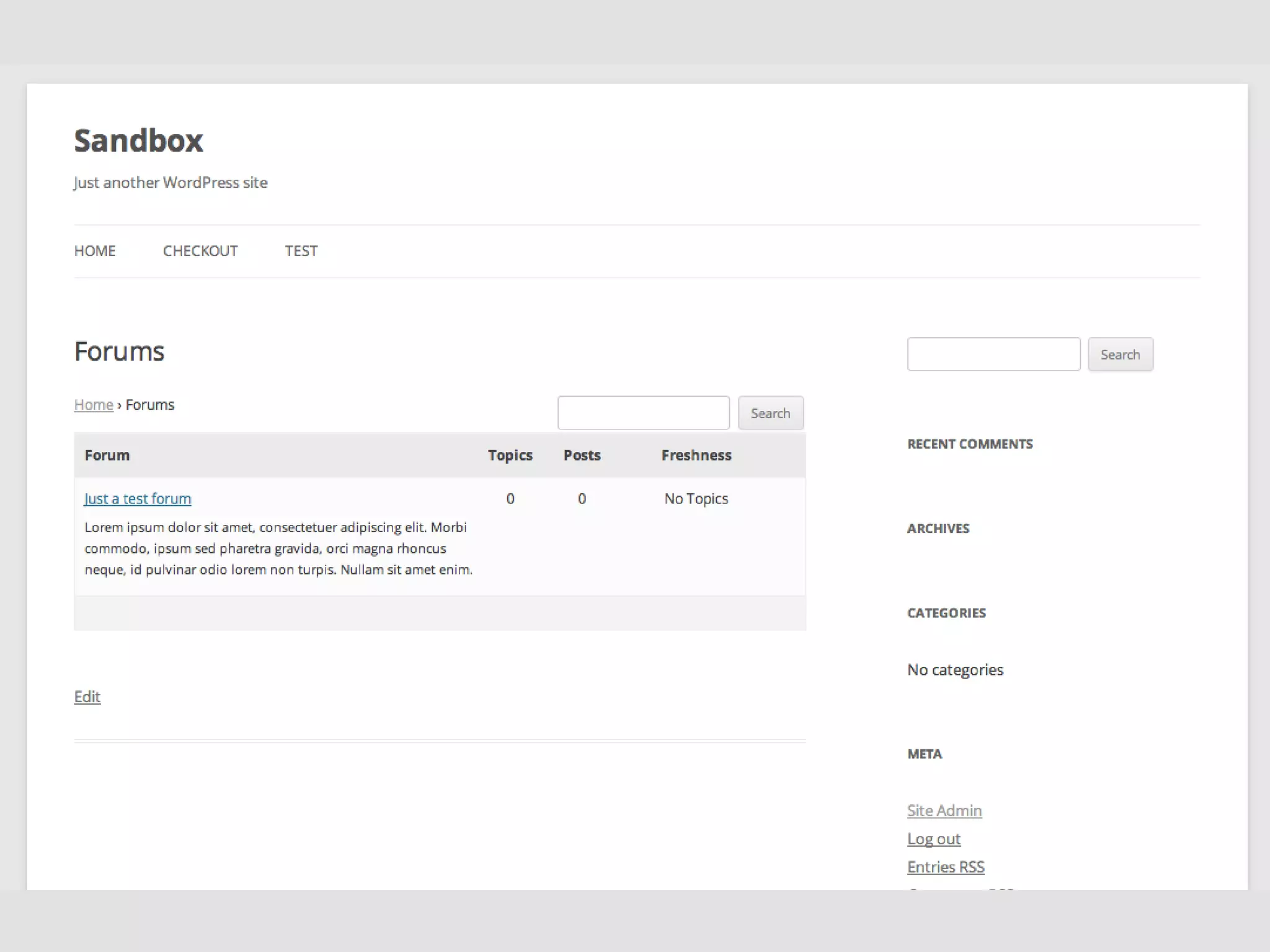This screenshot has height=952, width=1270.
Task: Click the 'Just another WordPress site' tagline
Action: pyautogui.click(x=171, y=183)
